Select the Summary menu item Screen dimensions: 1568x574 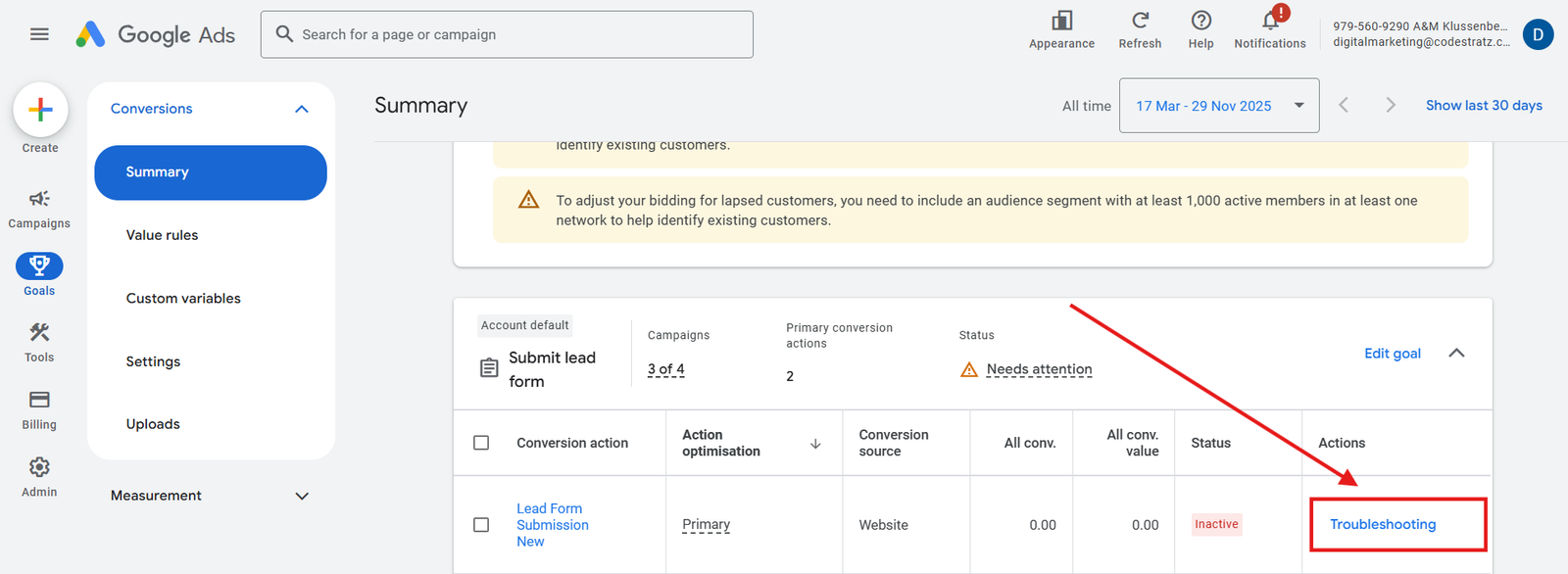coord(211,172)
